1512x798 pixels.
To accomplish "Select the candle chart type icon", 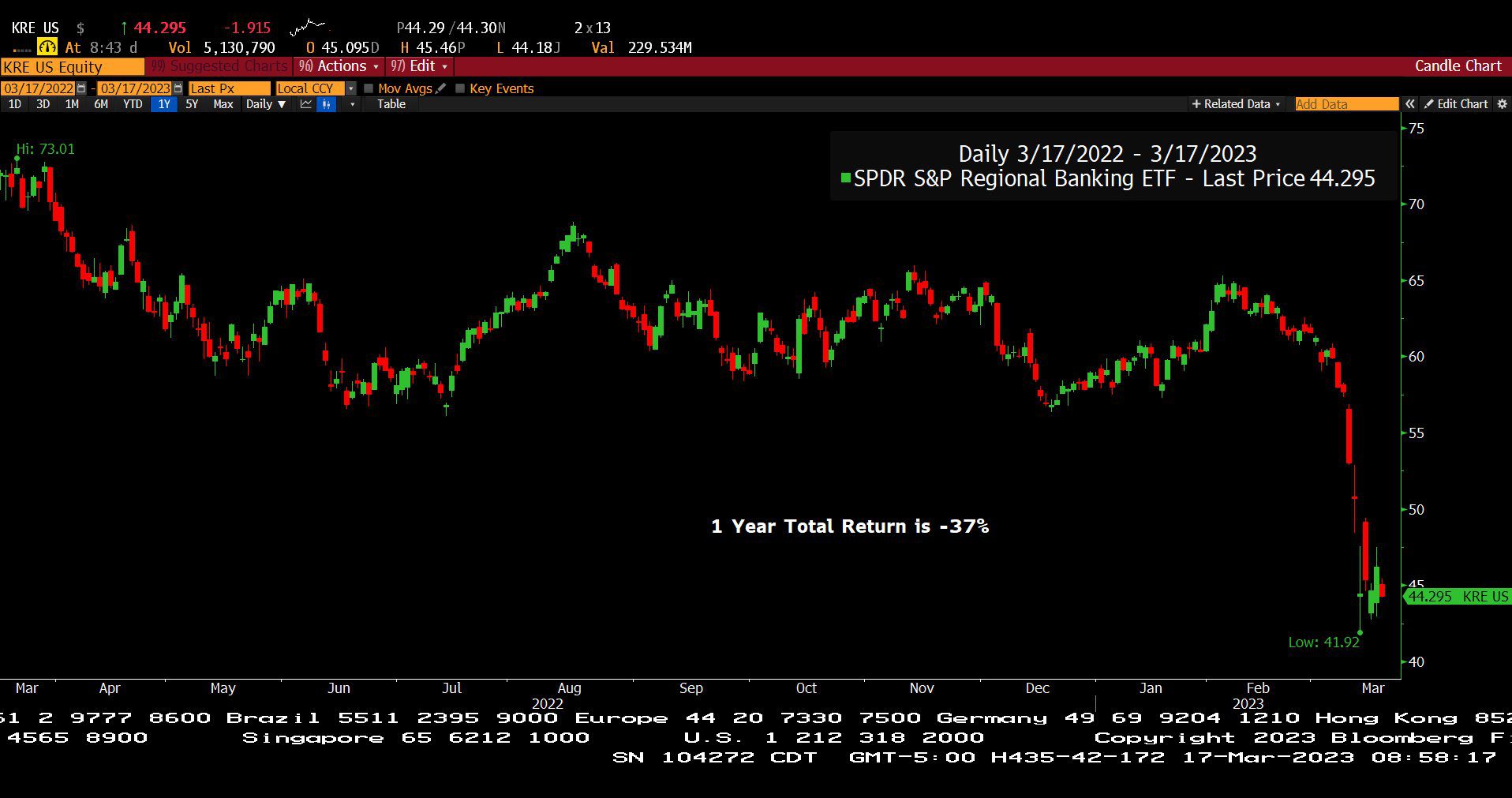I will pyautogui.click(x=327, y=104).
